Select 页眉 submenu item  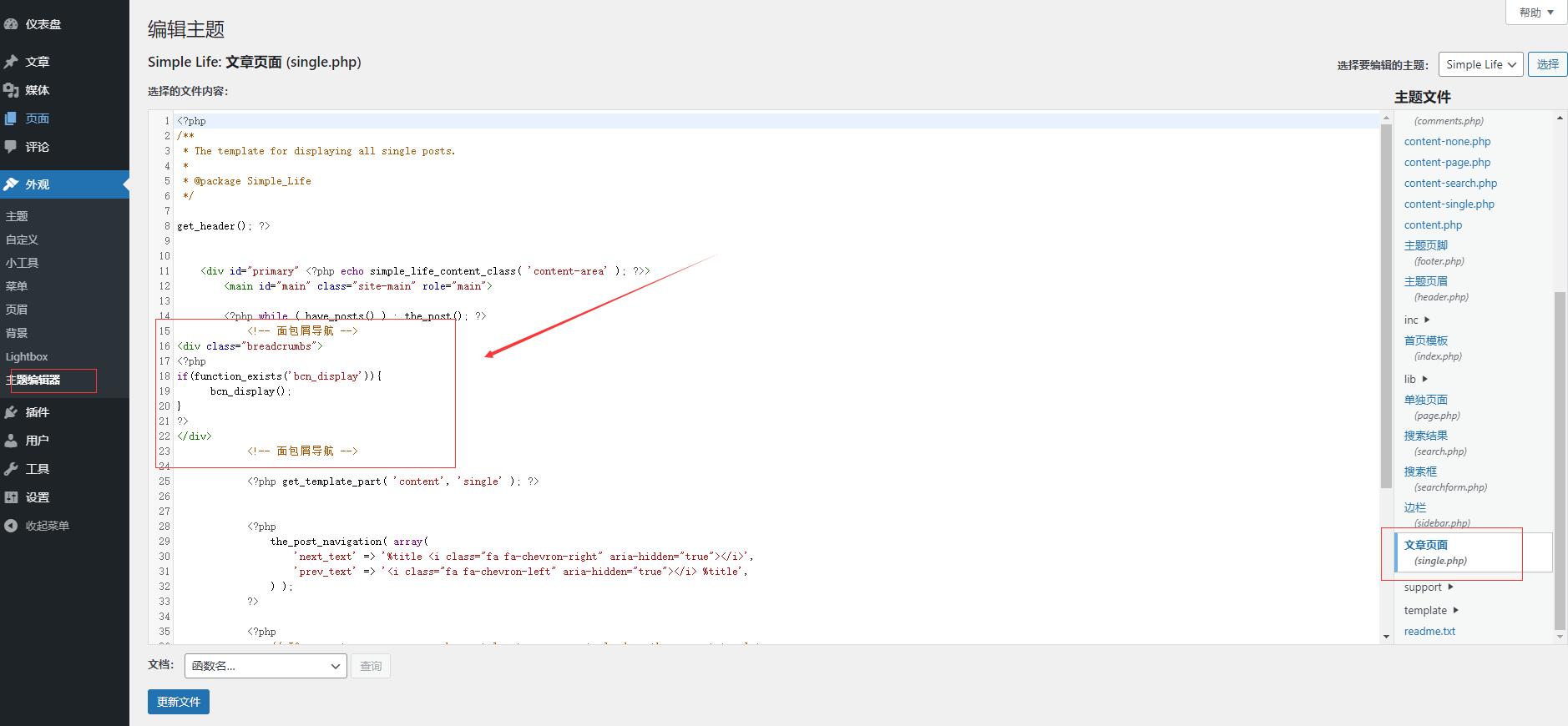click(17, 310)
